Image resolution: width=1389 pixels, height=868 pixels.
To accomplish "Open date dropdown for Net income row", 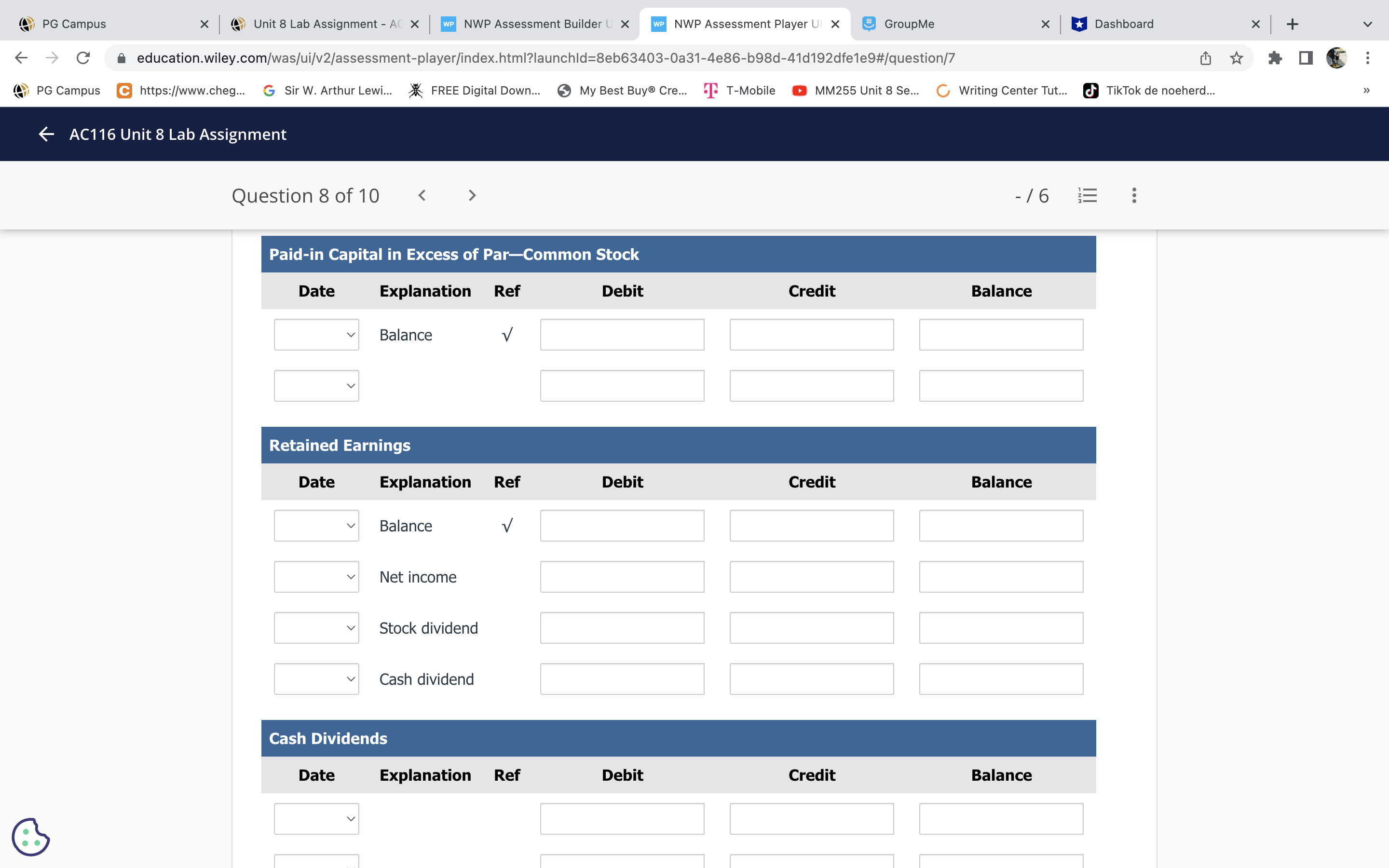I will point(316,577).
